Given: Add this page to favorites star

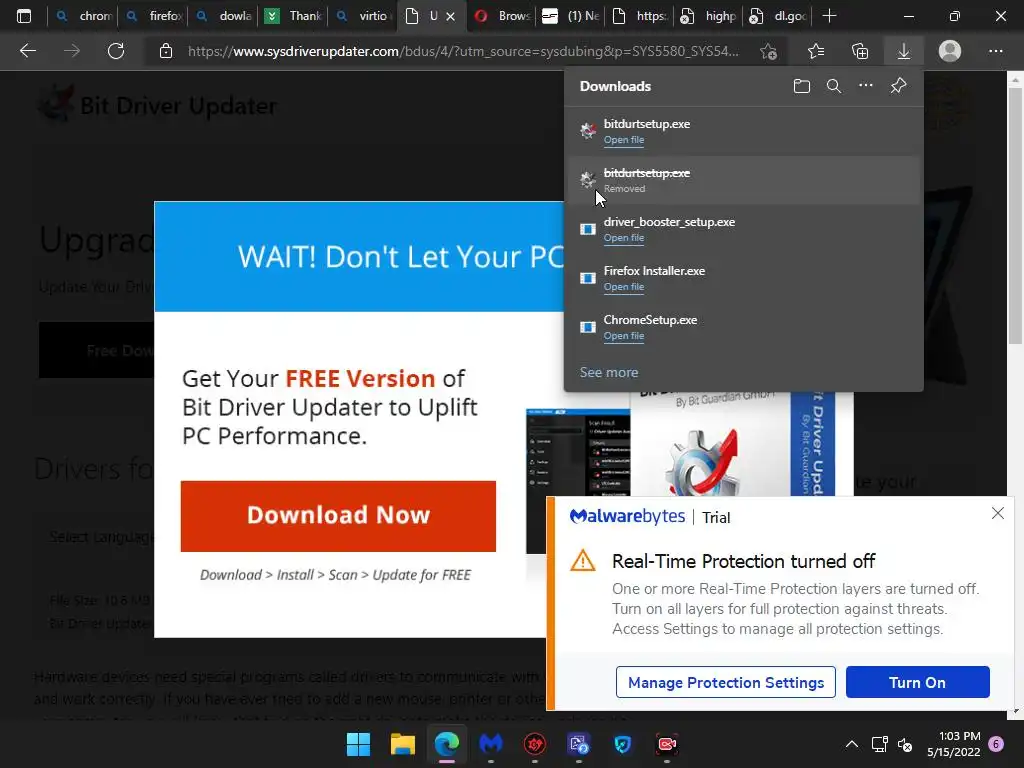Looking at the screenshot, I should pyautogui.click(x=769, y=51).
